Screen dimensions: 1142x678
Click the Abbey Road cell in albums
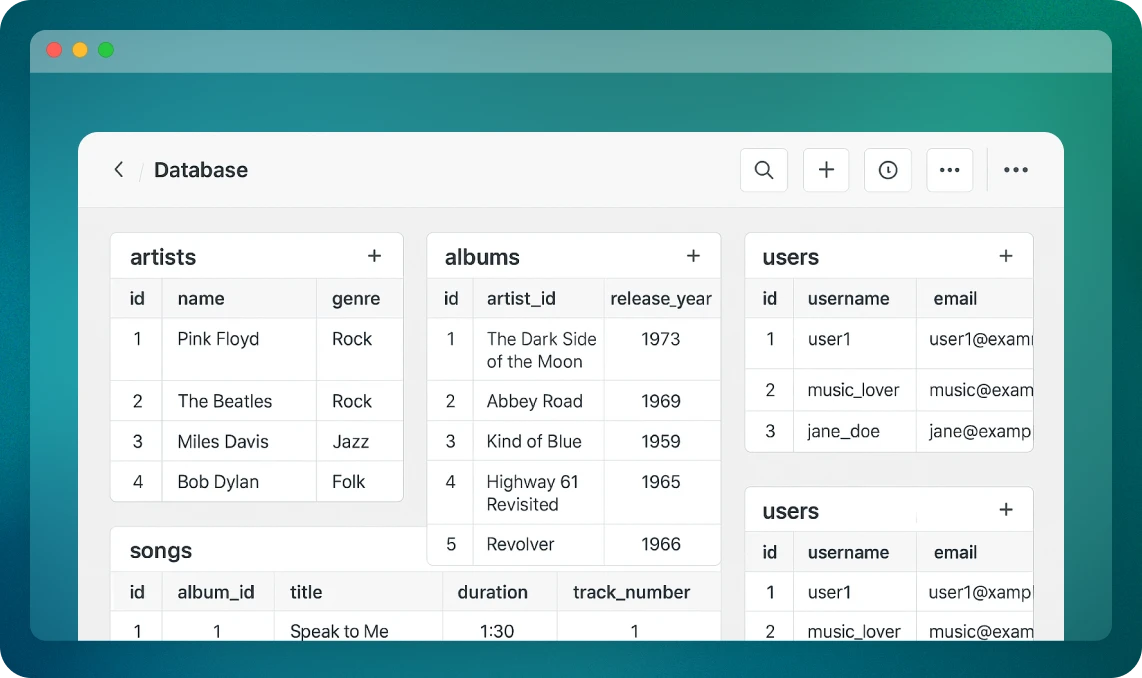[534, 401]
